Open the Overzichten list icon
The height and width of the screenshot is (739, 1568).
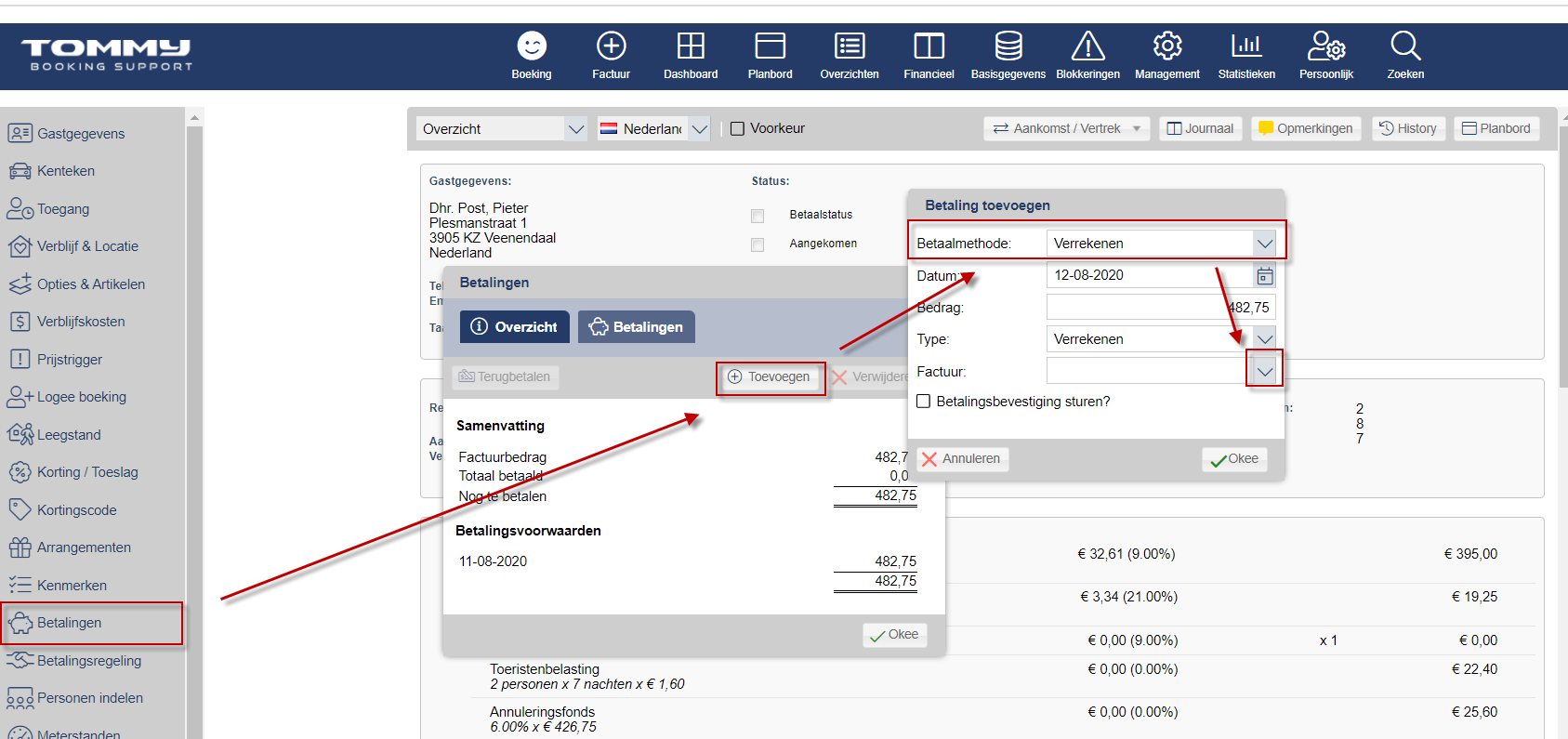(850, 46)
